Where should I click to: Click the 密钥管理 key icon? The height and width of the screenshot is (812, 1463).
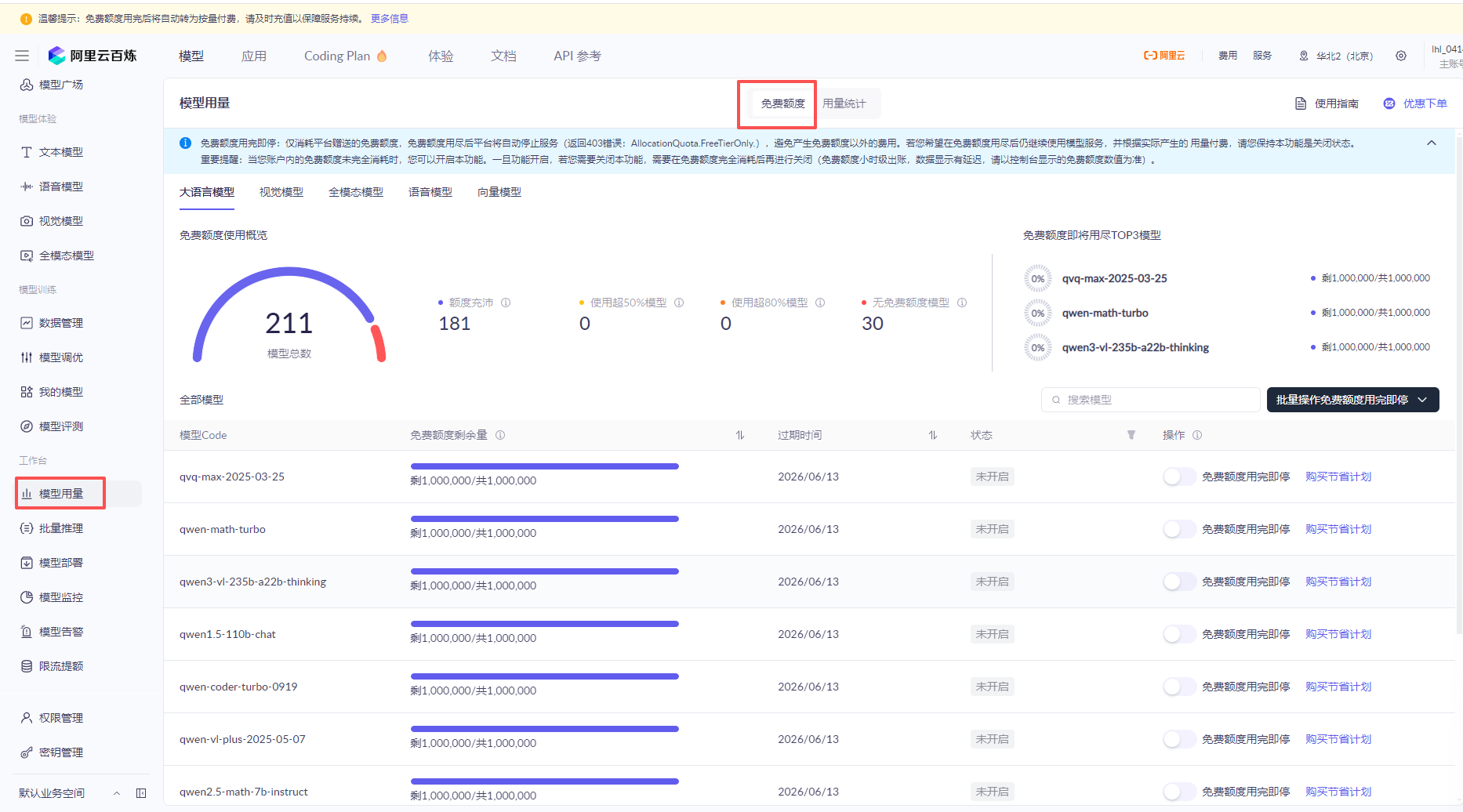27,752
